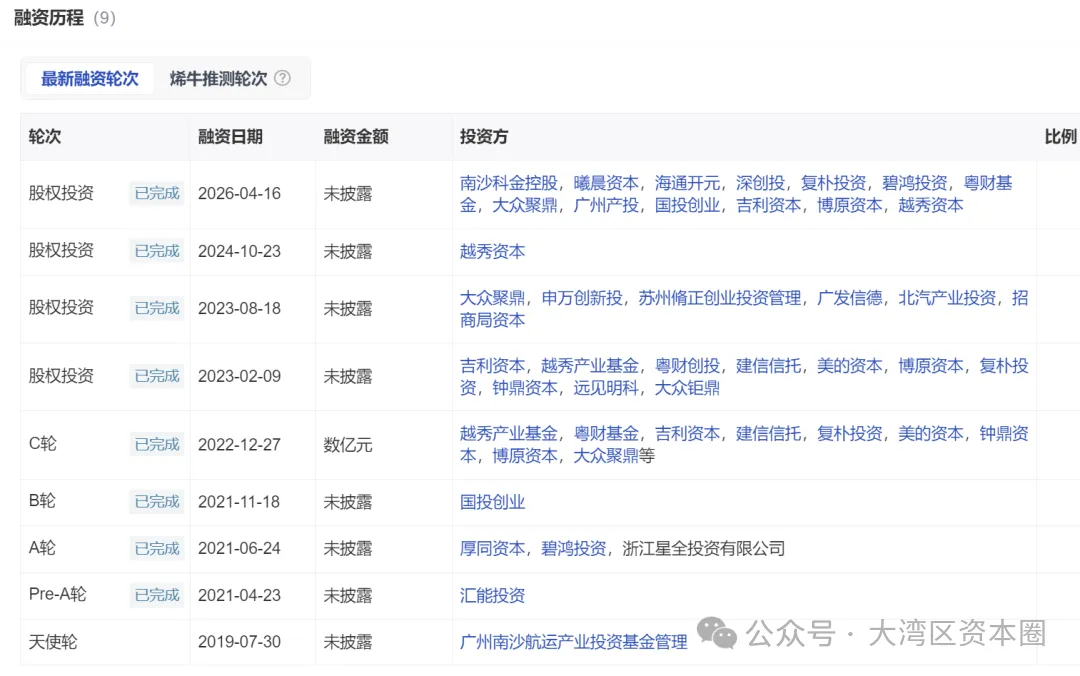Image resolution: width=1080 pixels, height=676 pixels.
Task: Open 大众聚鼎 in the 2023-08-18 row
Action: click(492, 298)
